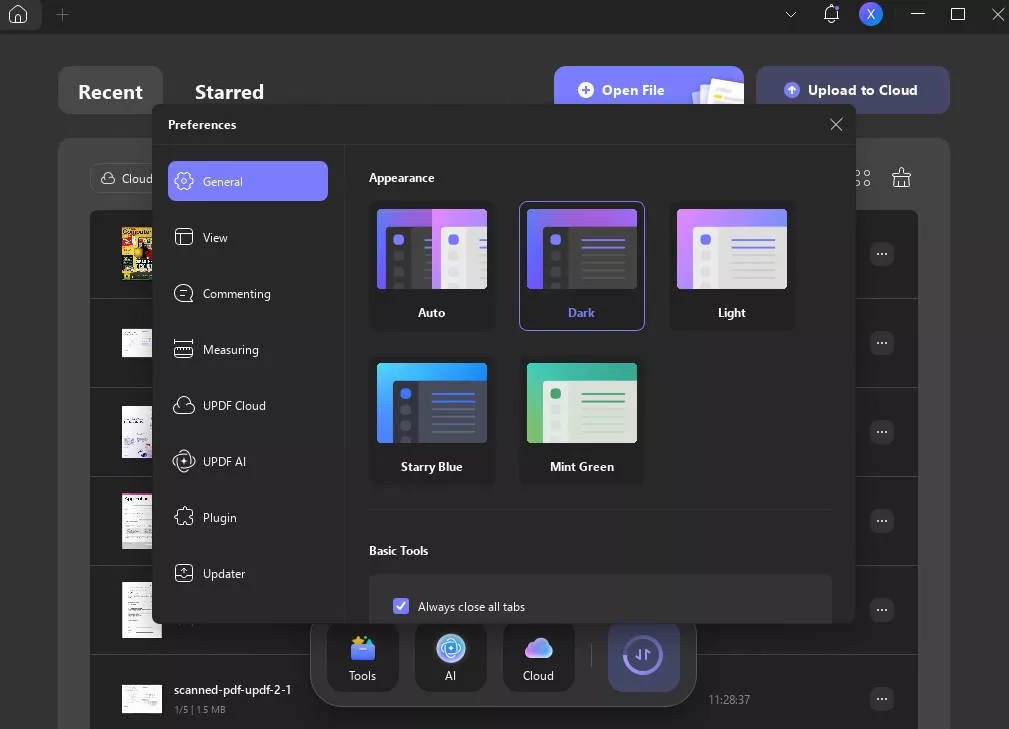Select the Dark appearance theme
Screen dimensions: 1009x729
pyautogui.click(x=581, y=265)
